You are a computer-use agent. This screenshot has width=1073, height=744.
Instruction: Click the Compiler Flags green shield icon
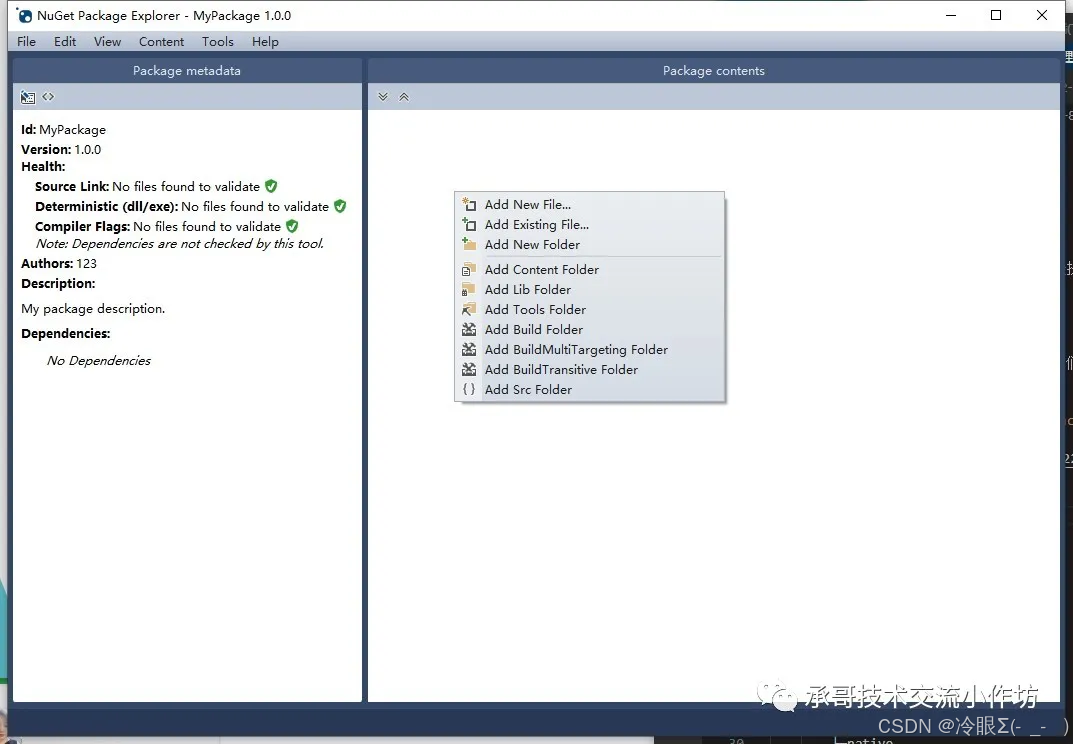tap(292, 226)
